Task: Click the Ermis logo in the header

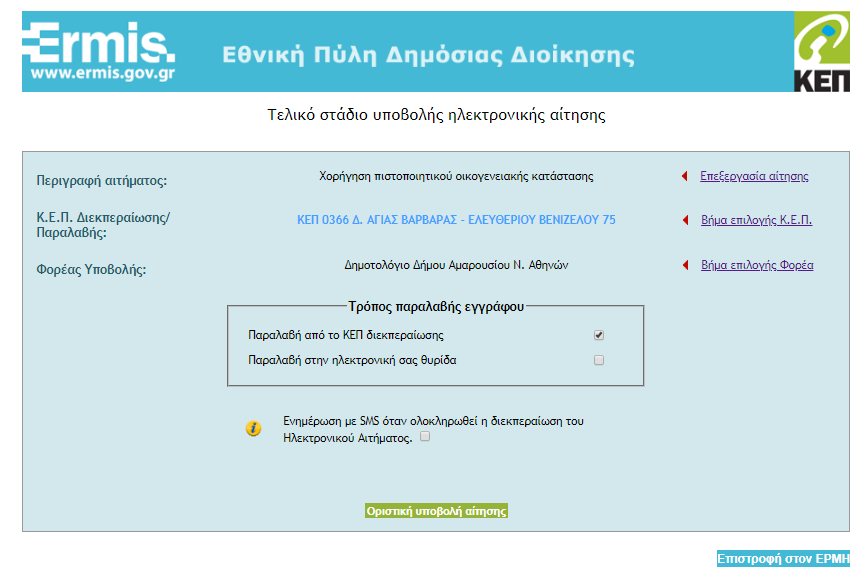Action: (98, 52)
